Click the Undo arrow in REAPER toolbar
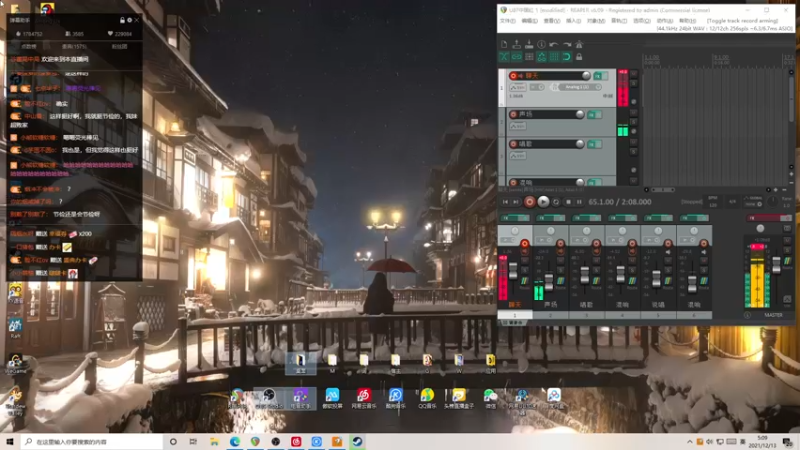Screen dimensions: 800x450 pyautogui.click(x=554, y=44)
